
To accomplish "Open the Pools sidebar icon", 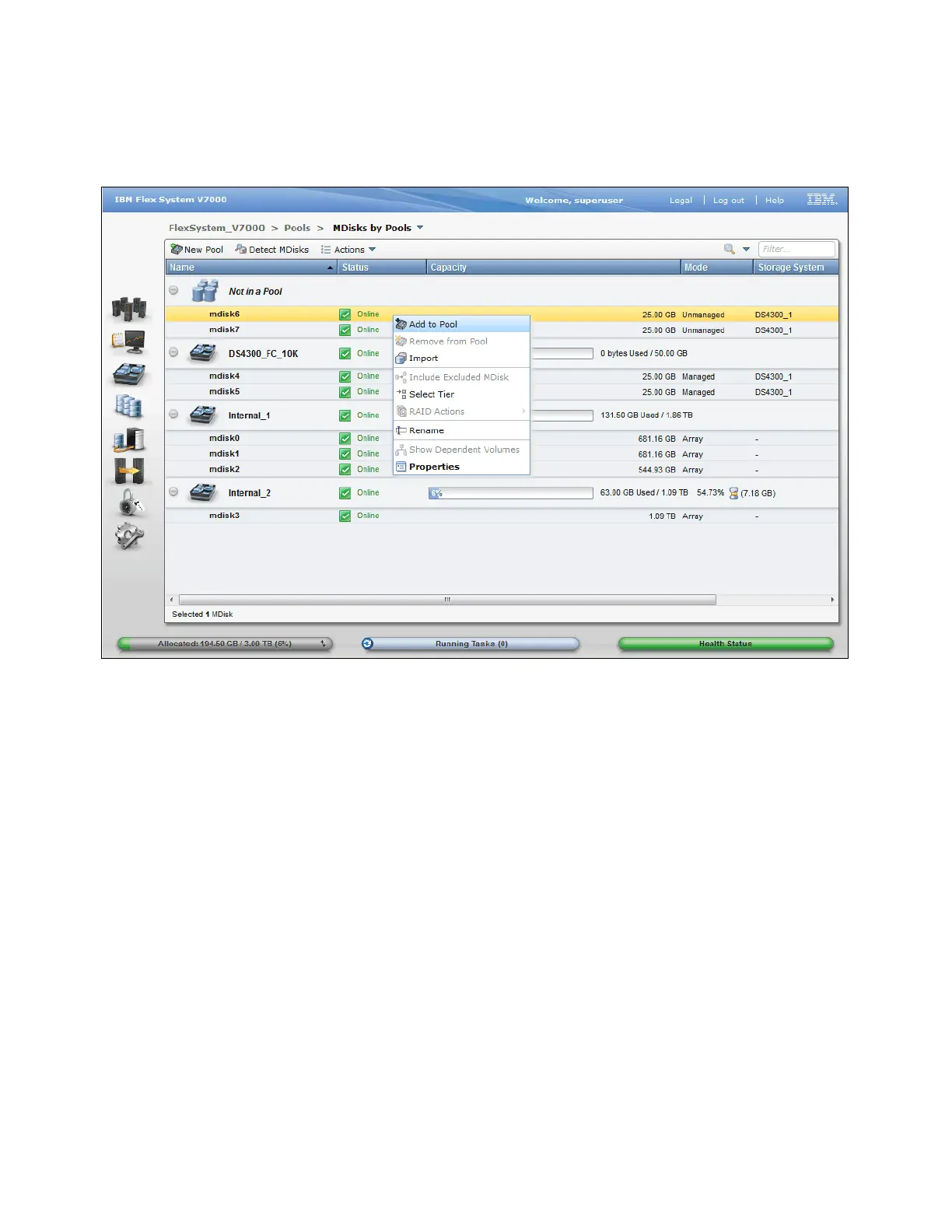I will click(x=129, y=374).
